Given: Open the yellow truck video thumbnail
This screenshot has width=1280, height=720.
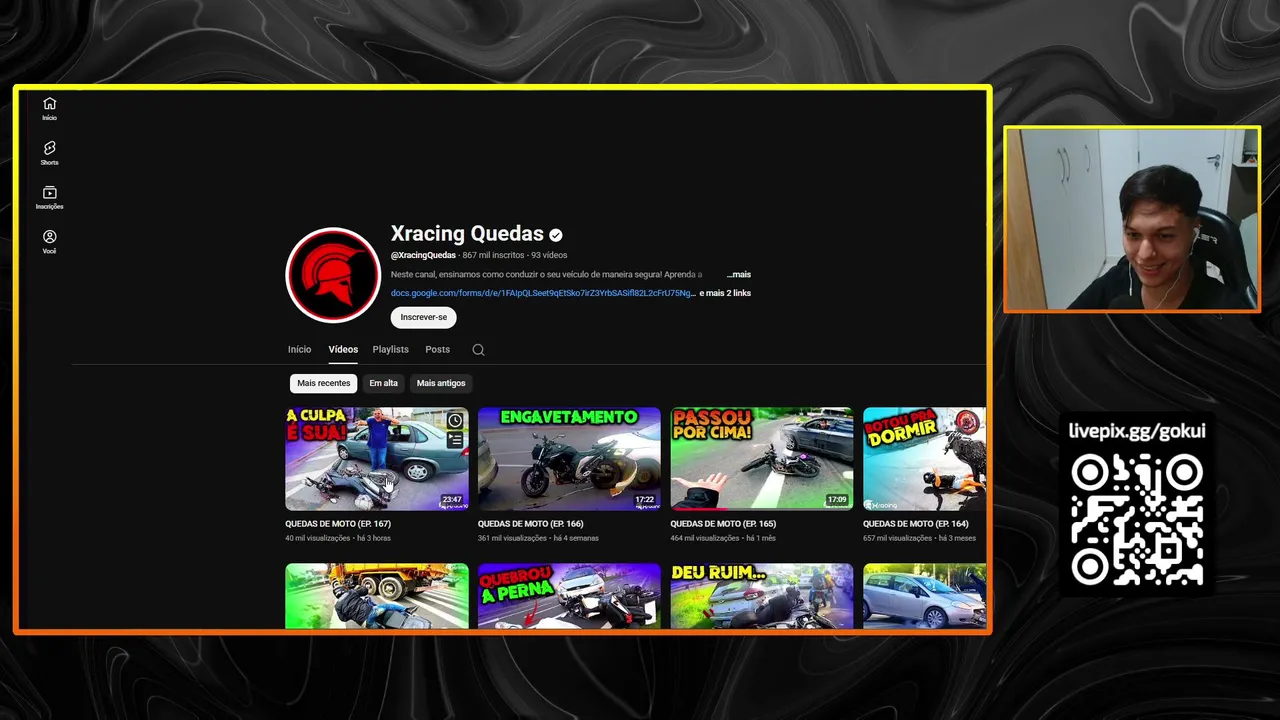Looking at the screenshot, I should [x=376, y=596].
